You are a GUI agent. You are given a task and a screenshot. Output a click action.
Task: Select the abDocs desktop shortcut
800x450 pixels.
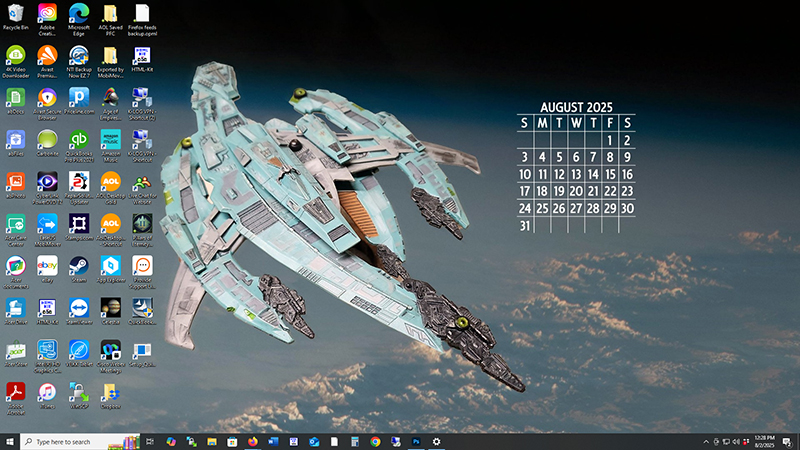[16, 101]
